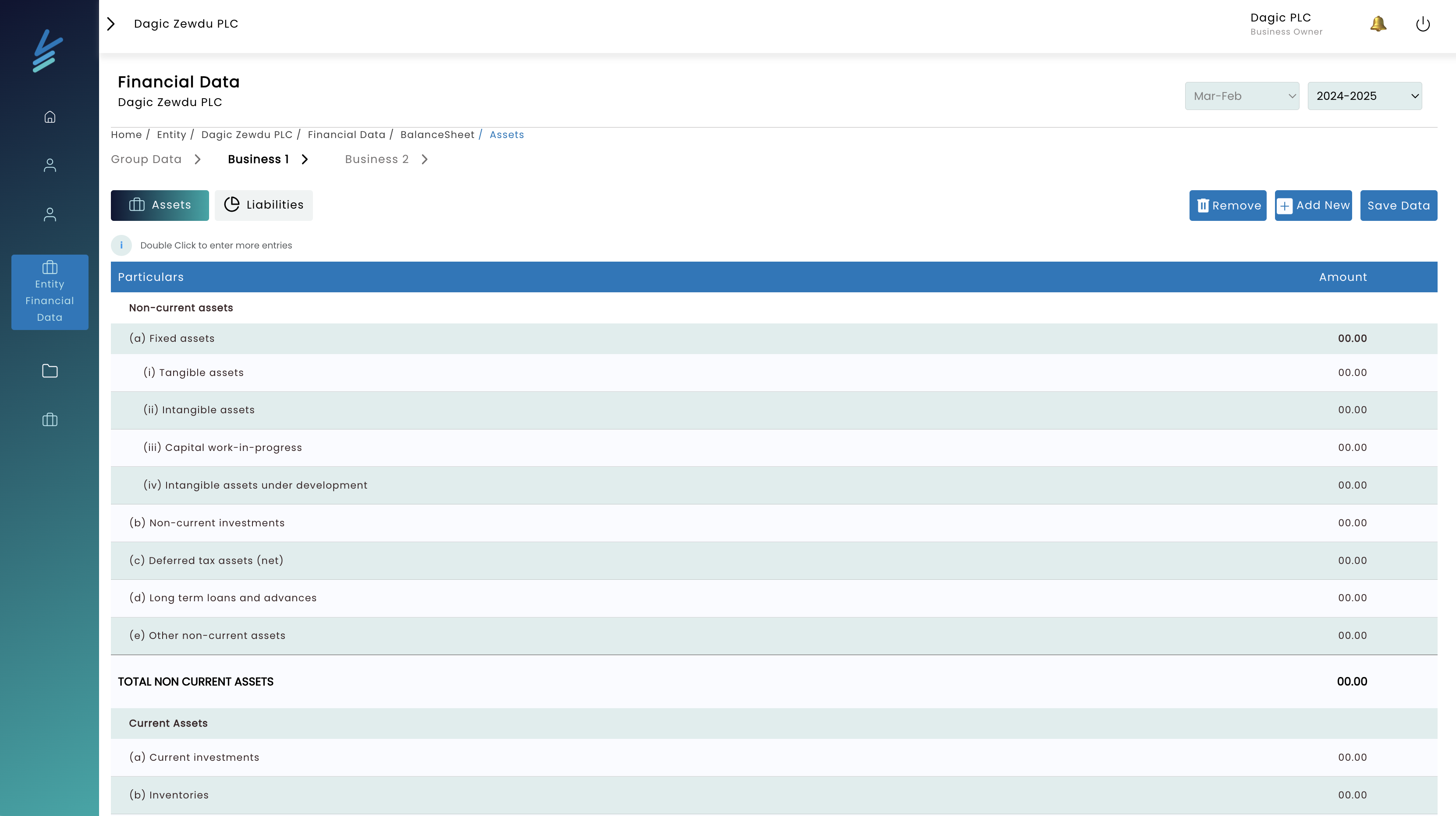Open the notifications bell
Screen dimensions: 1456x816
1378,24
